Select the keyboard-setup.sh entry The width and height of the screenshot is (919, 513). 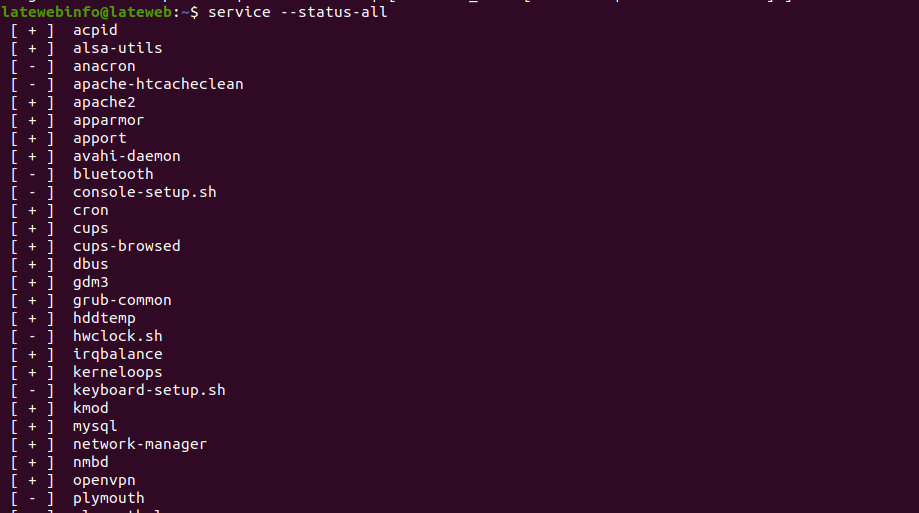pos(149,390)
